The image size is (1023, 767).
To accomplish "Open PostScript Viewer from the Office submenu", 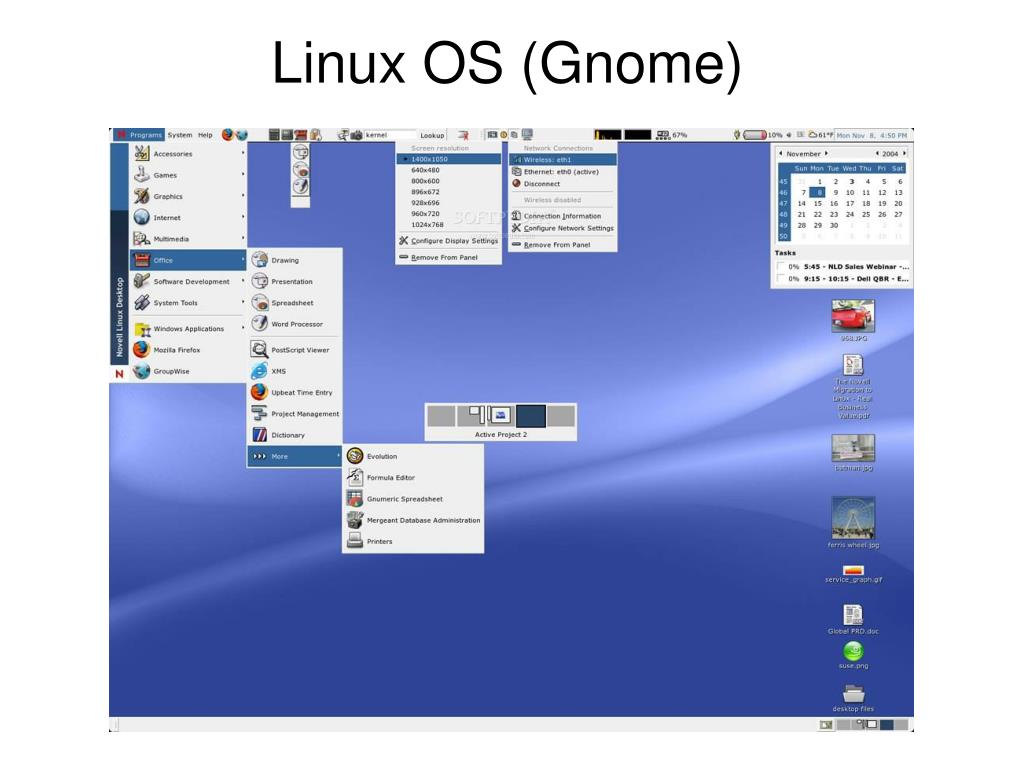I will pyautogui.click(x=294, y=350).
